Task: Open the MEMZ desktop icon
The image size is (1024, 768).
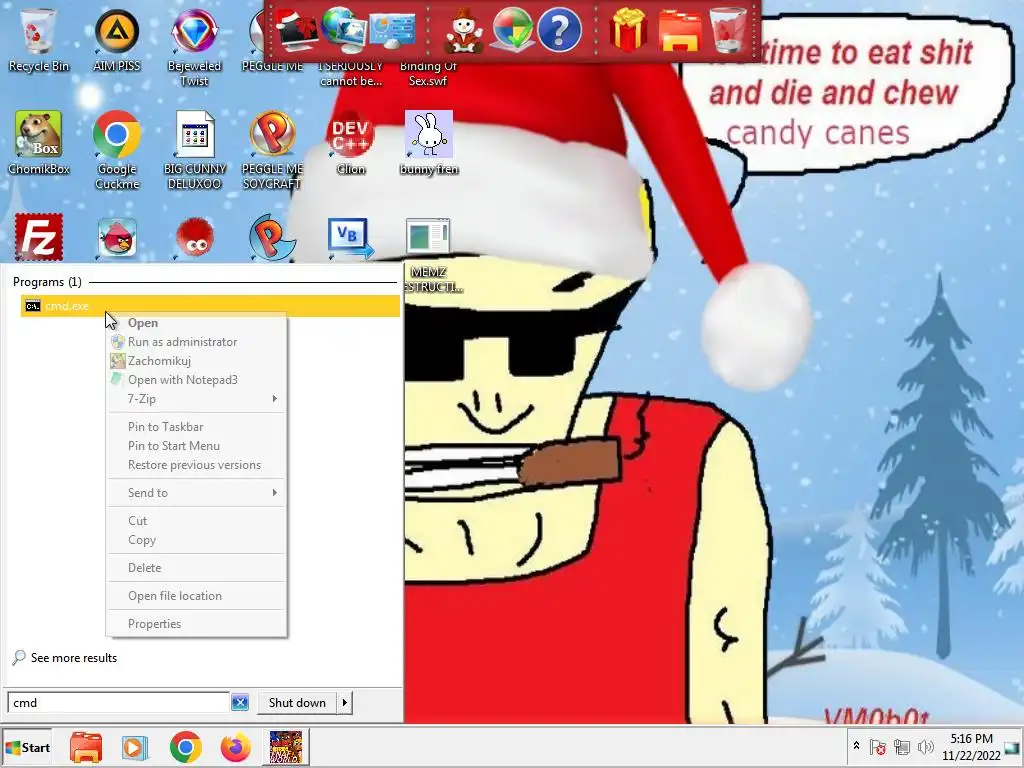Action: click(428, 255)
